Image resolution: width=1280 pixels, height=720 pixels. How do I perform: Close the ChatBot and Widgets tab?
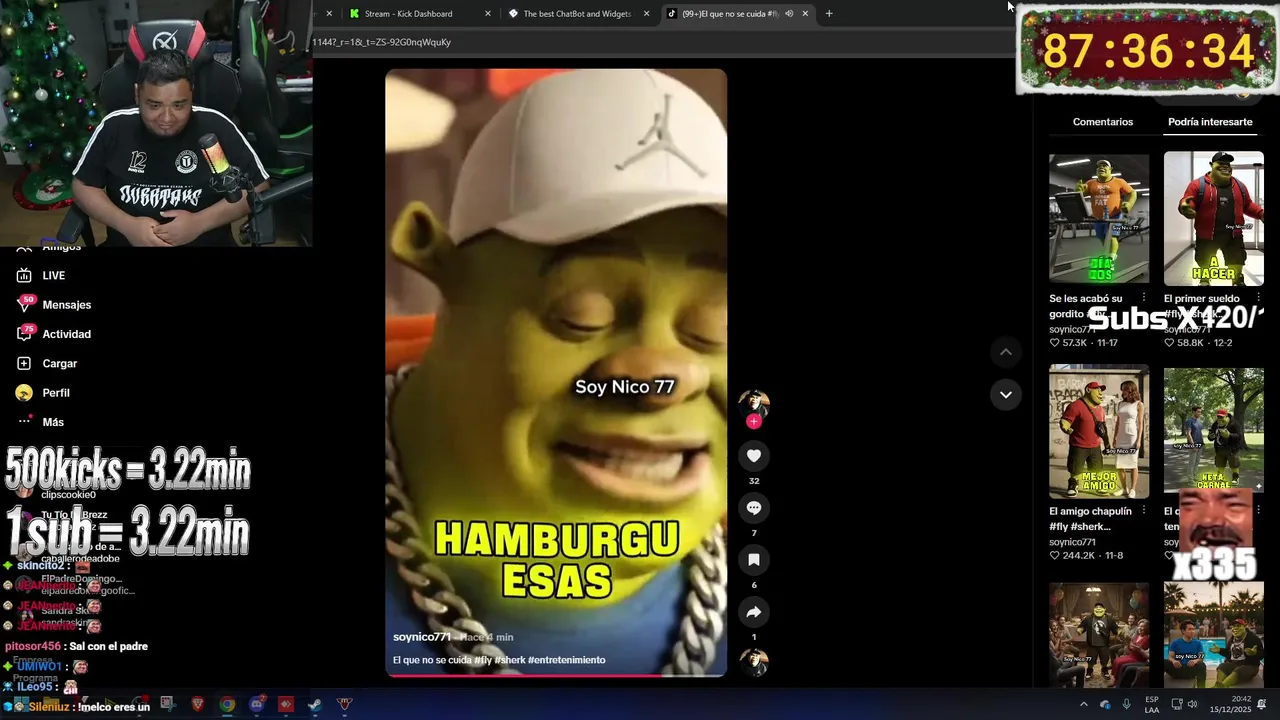coord(646,14)
